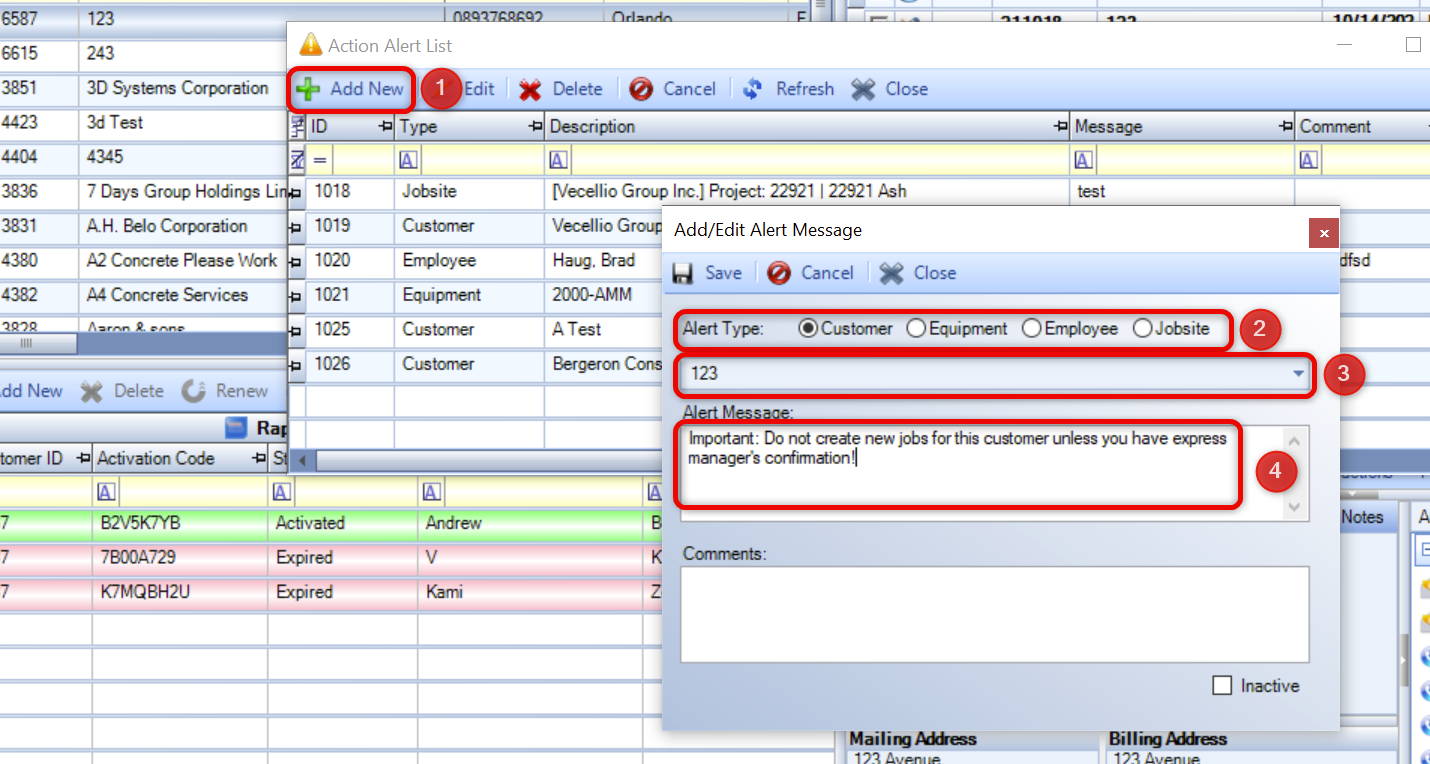Click the Edit button in alert list toolbar
Viewport: 1430px width, 764px height.
click(x=479, y=89)
